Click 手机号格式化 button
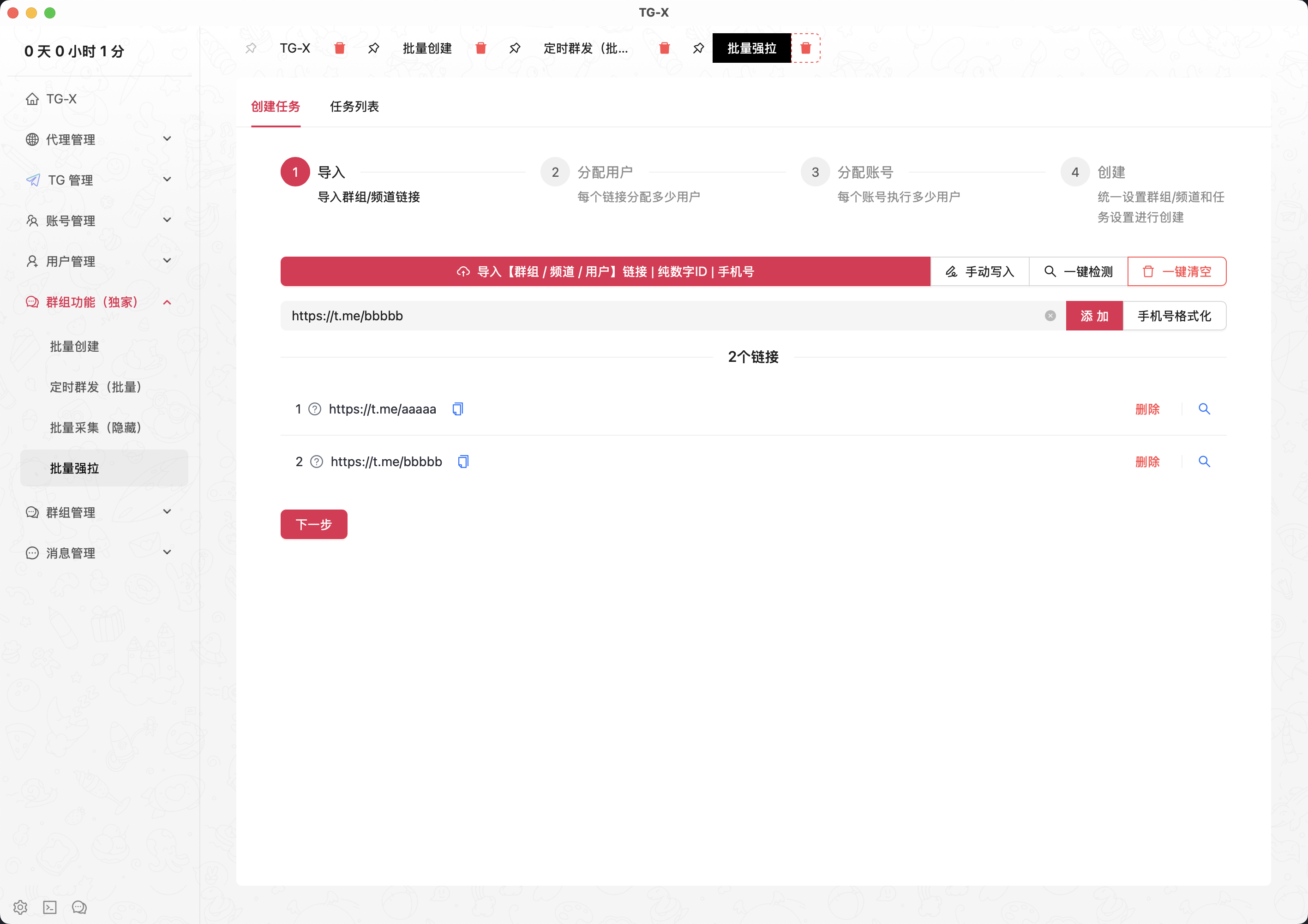The width and height of the screenshot is (1308, 924). (1175, 316)
